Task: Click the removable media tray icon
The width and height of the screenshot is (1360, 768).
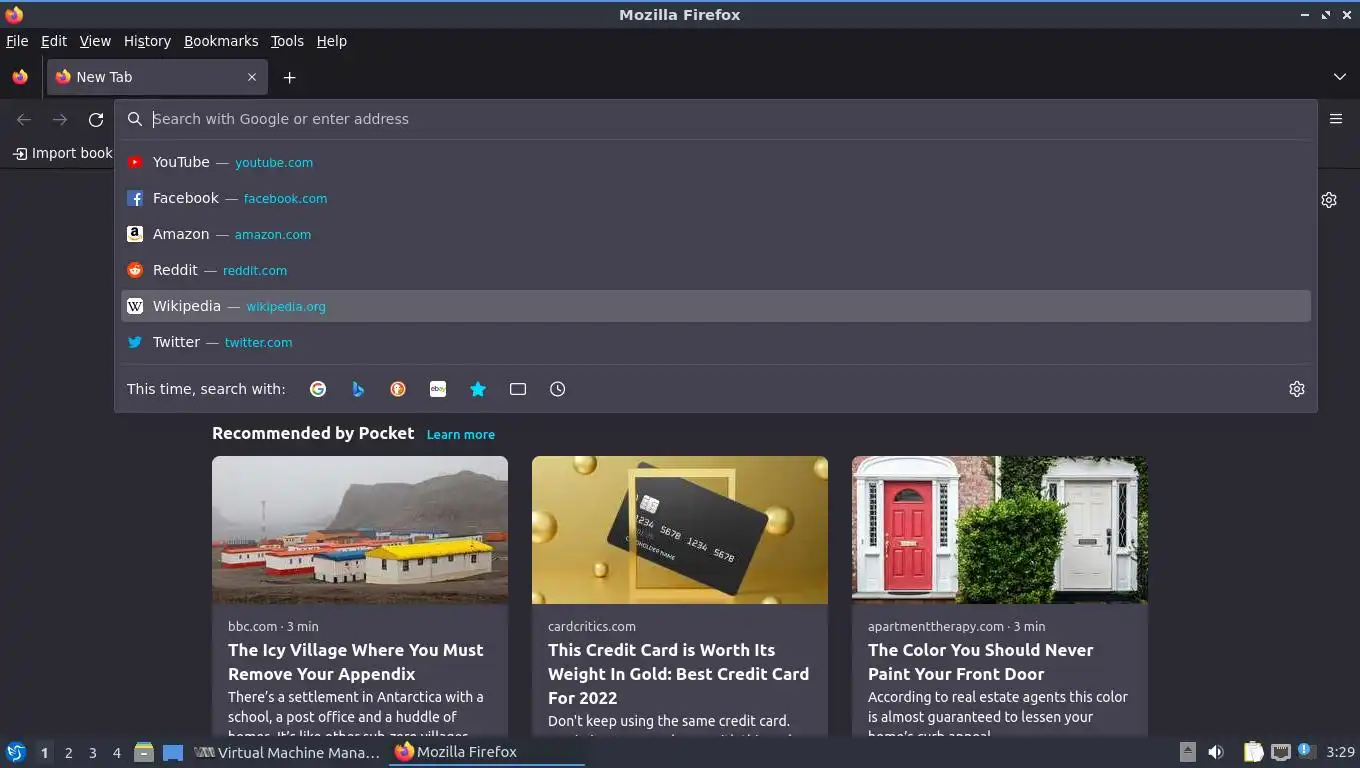Action: [1188, 752]
